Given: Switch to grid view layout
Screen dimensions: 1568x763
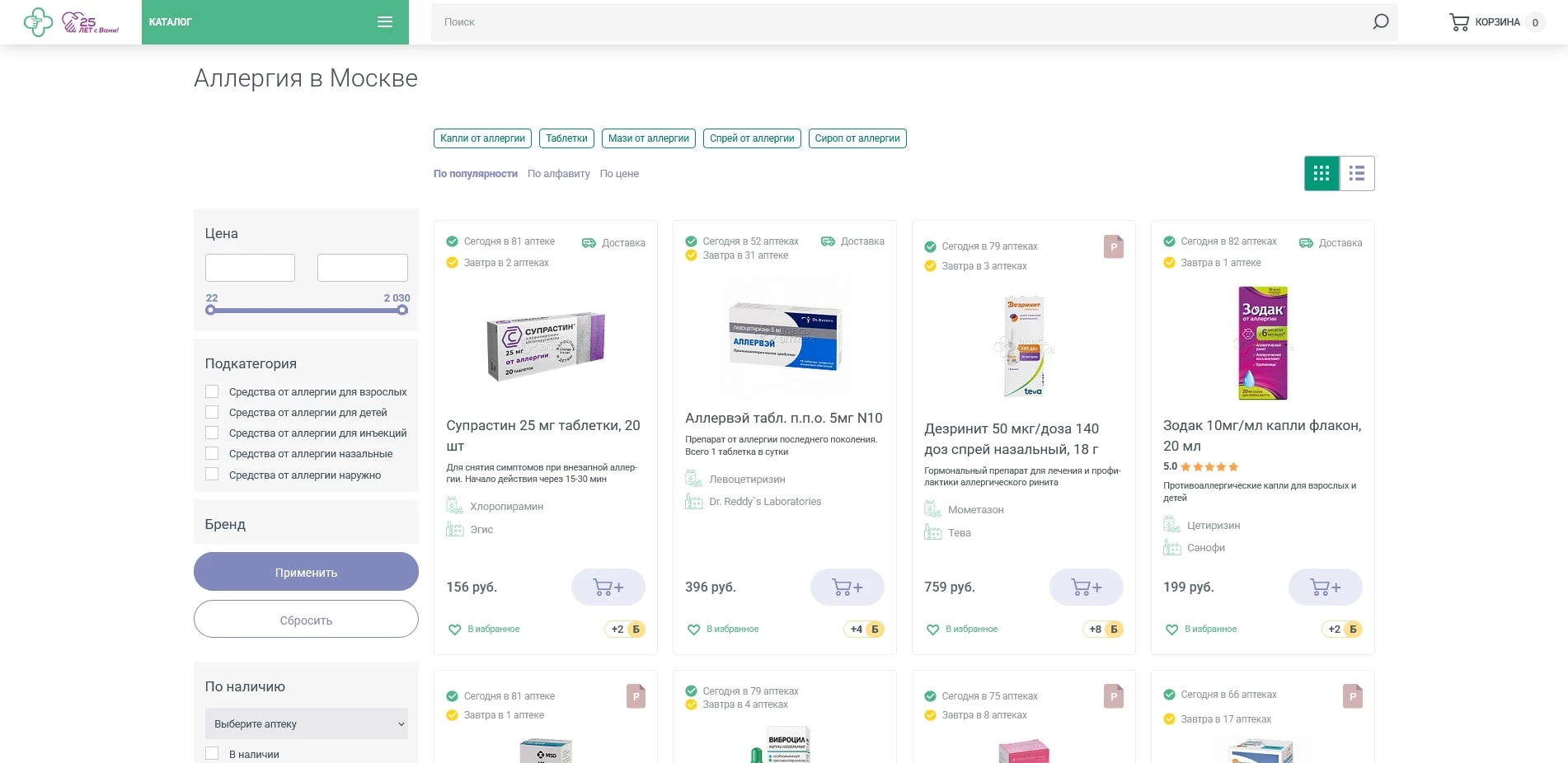Looking at the screenshot, I should pyautogui.click(x=1322, y=174).
